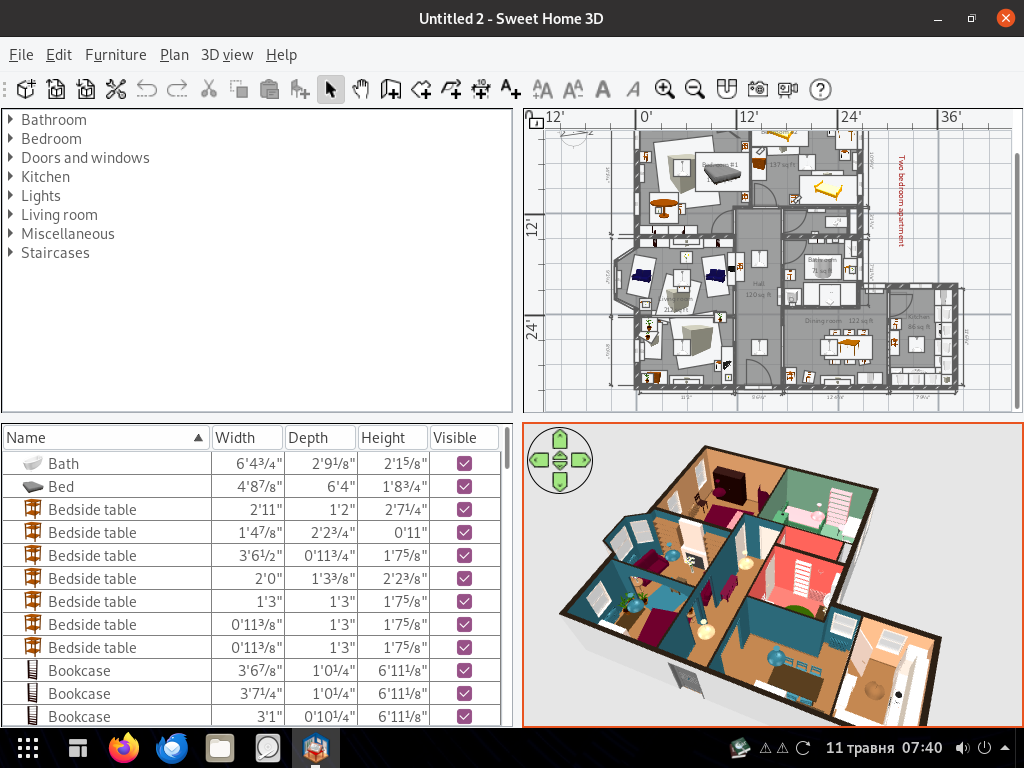This screenshot has width=1024, height=768.
Task: Open the Plan menu
Action: click(x=174, y=55)
